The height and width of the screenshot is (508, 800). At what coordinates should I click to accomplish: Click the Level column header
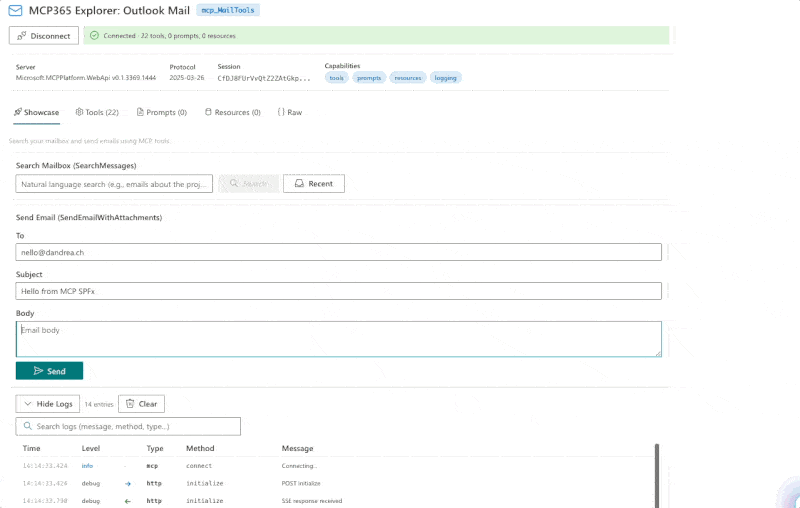point(91,448)
